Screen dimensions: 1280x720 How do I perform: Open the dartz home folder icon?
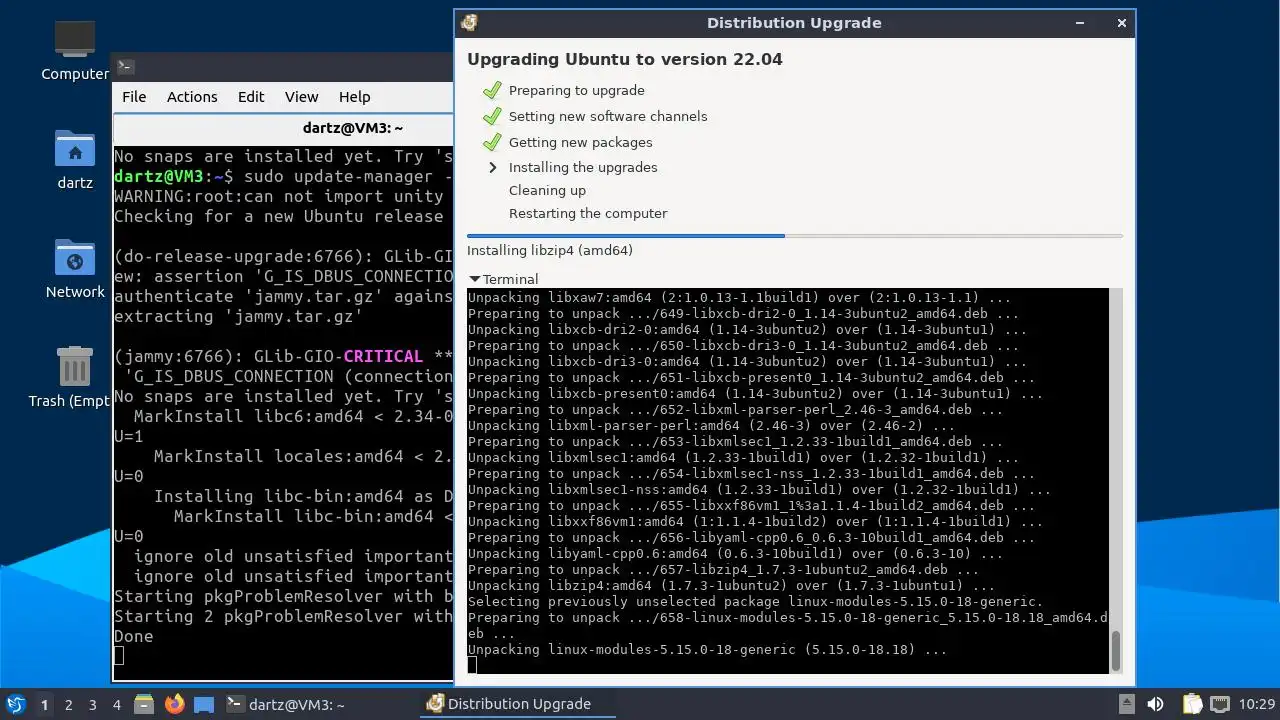tap(75, 159)
